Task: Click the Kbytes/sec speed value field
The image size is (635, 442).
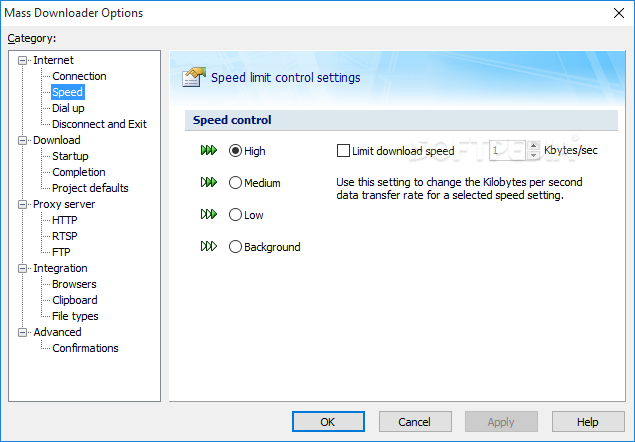Action: (x=506, y=151)
